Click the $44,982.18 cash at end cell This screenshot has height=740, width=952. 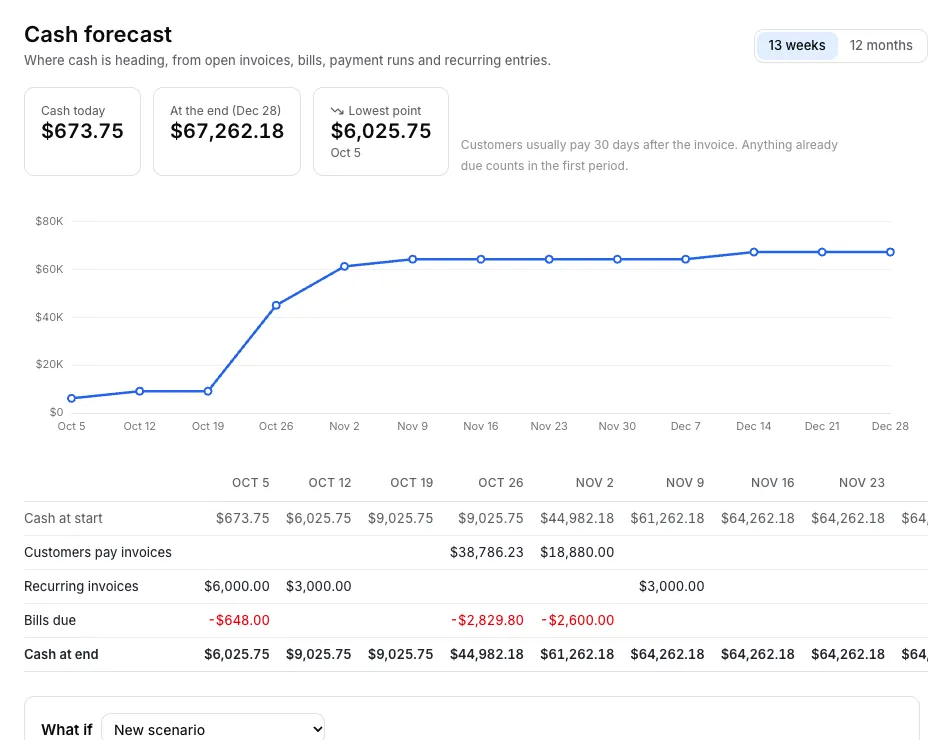click(487, 654)
